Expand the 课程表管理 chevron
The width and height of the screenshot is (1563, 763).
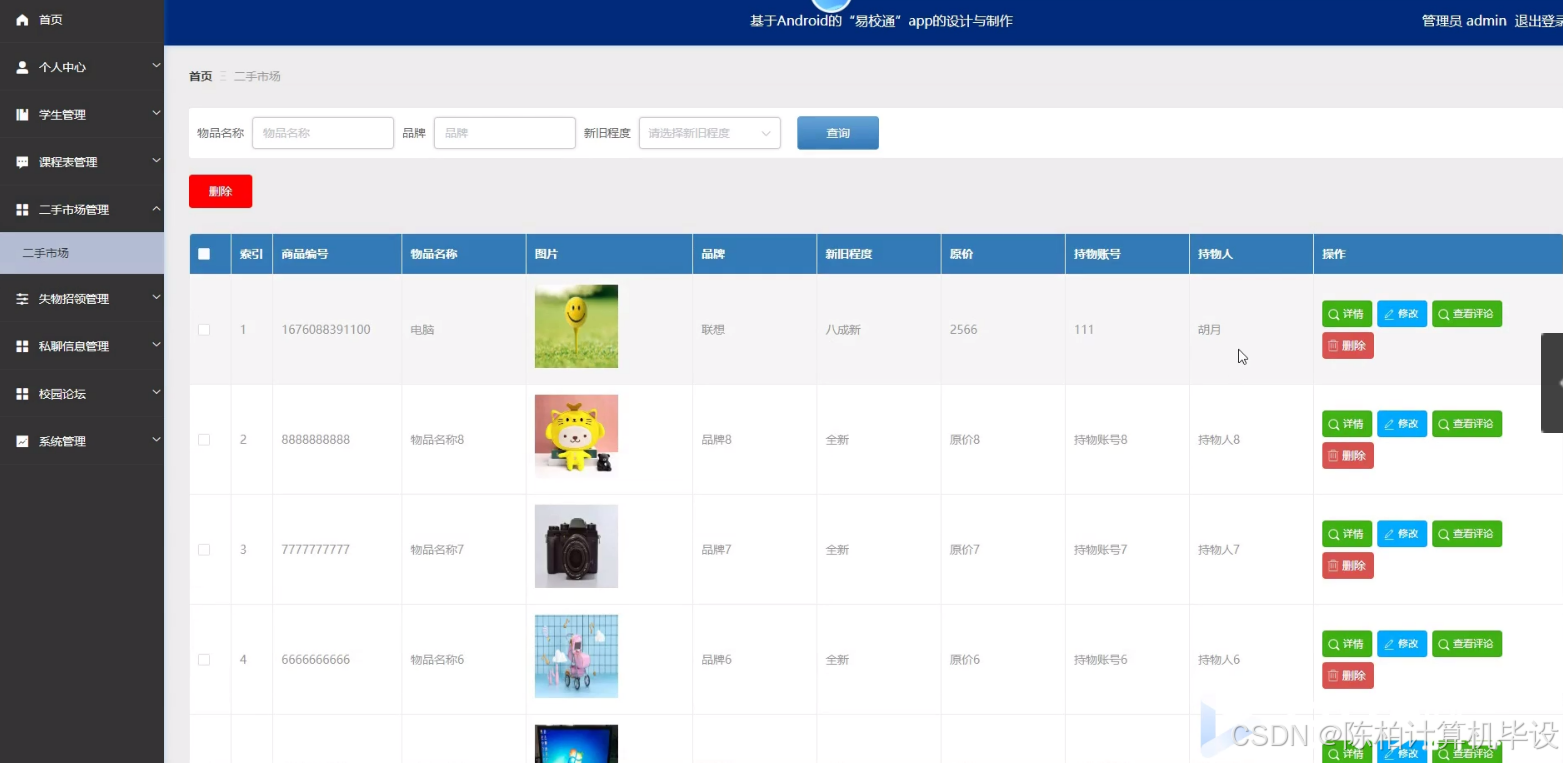[x=156, y=160]
